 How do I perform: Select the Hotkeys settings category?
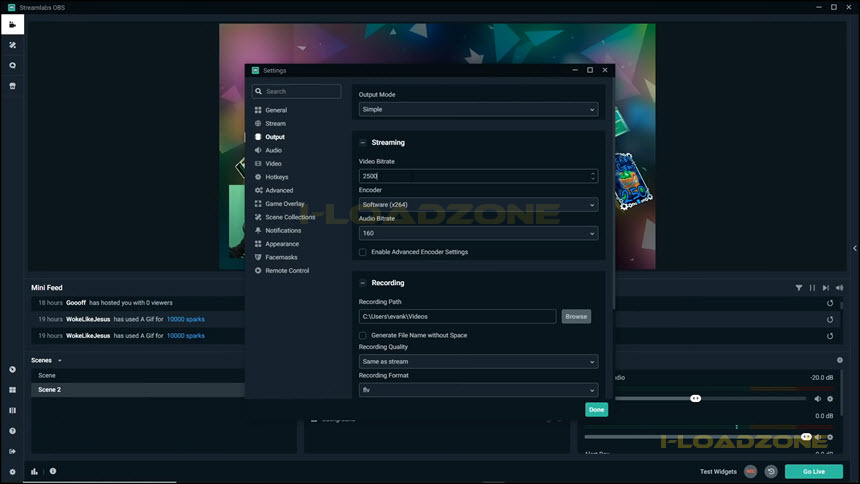[x=276, y=177]
